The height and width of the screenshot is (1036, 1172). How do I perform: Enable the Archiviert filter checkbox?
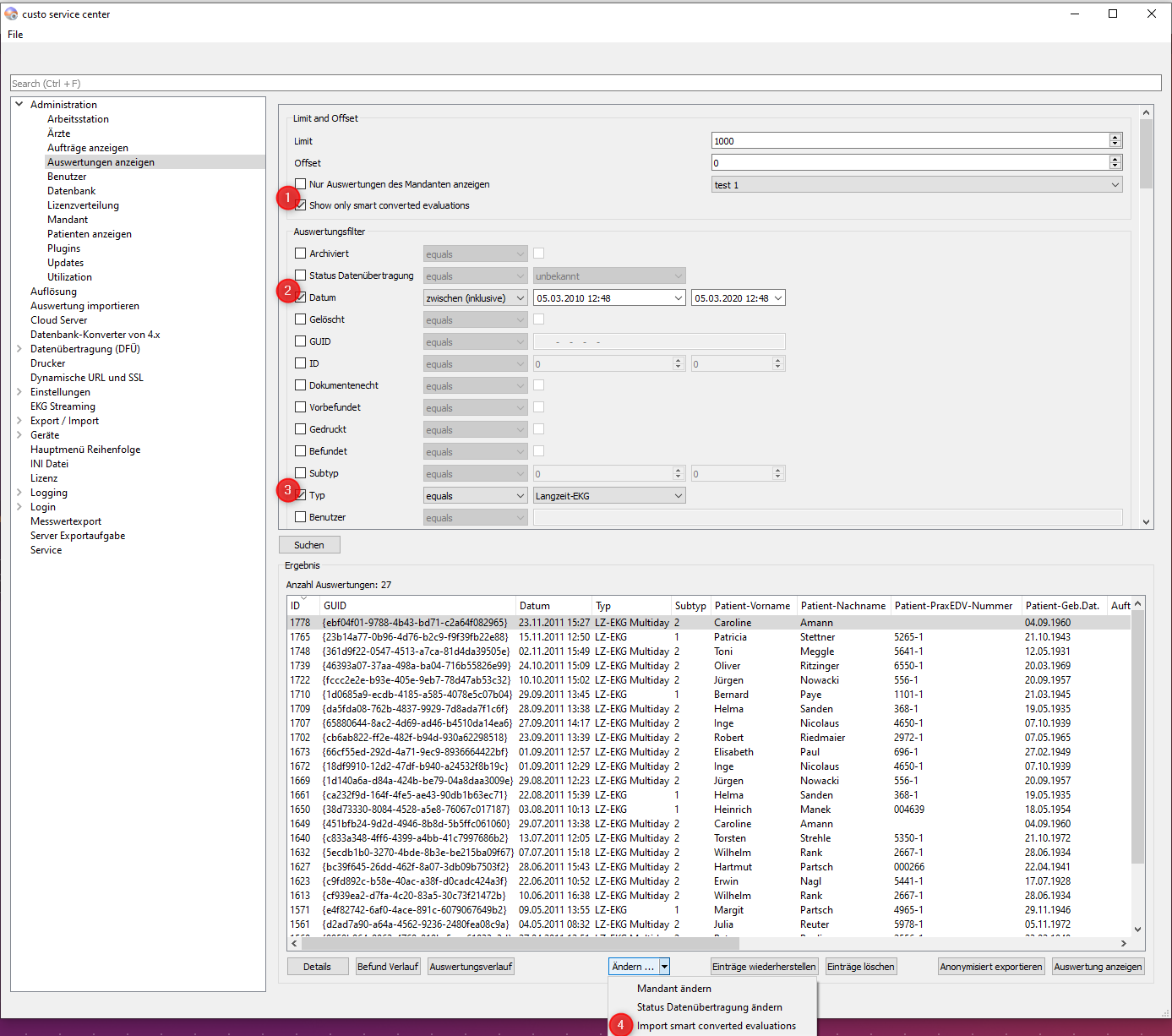[300, 254]
